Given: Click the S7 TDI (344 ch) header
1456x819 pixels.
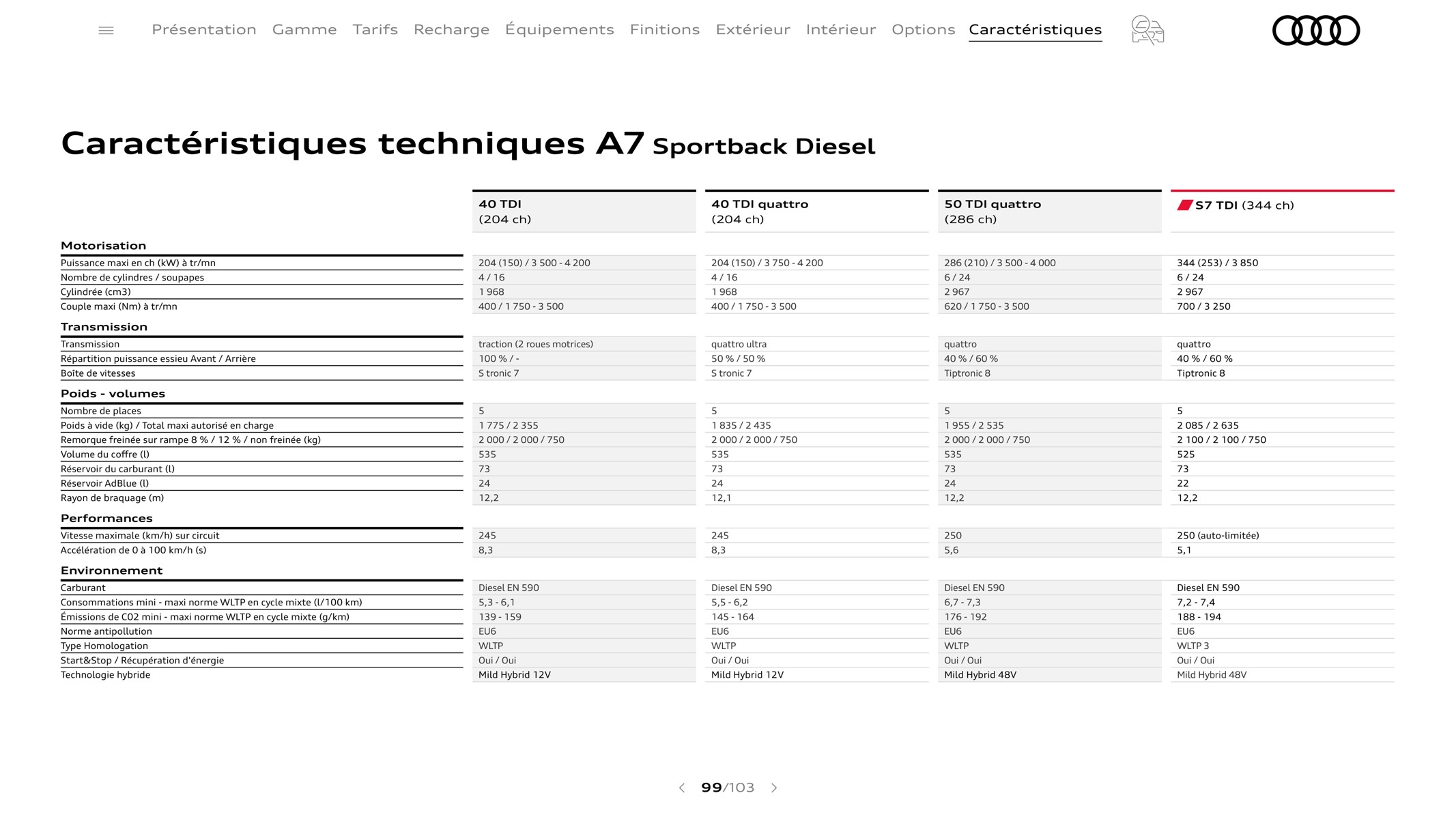Looking at the screenshot, I should click(1282, 212).
